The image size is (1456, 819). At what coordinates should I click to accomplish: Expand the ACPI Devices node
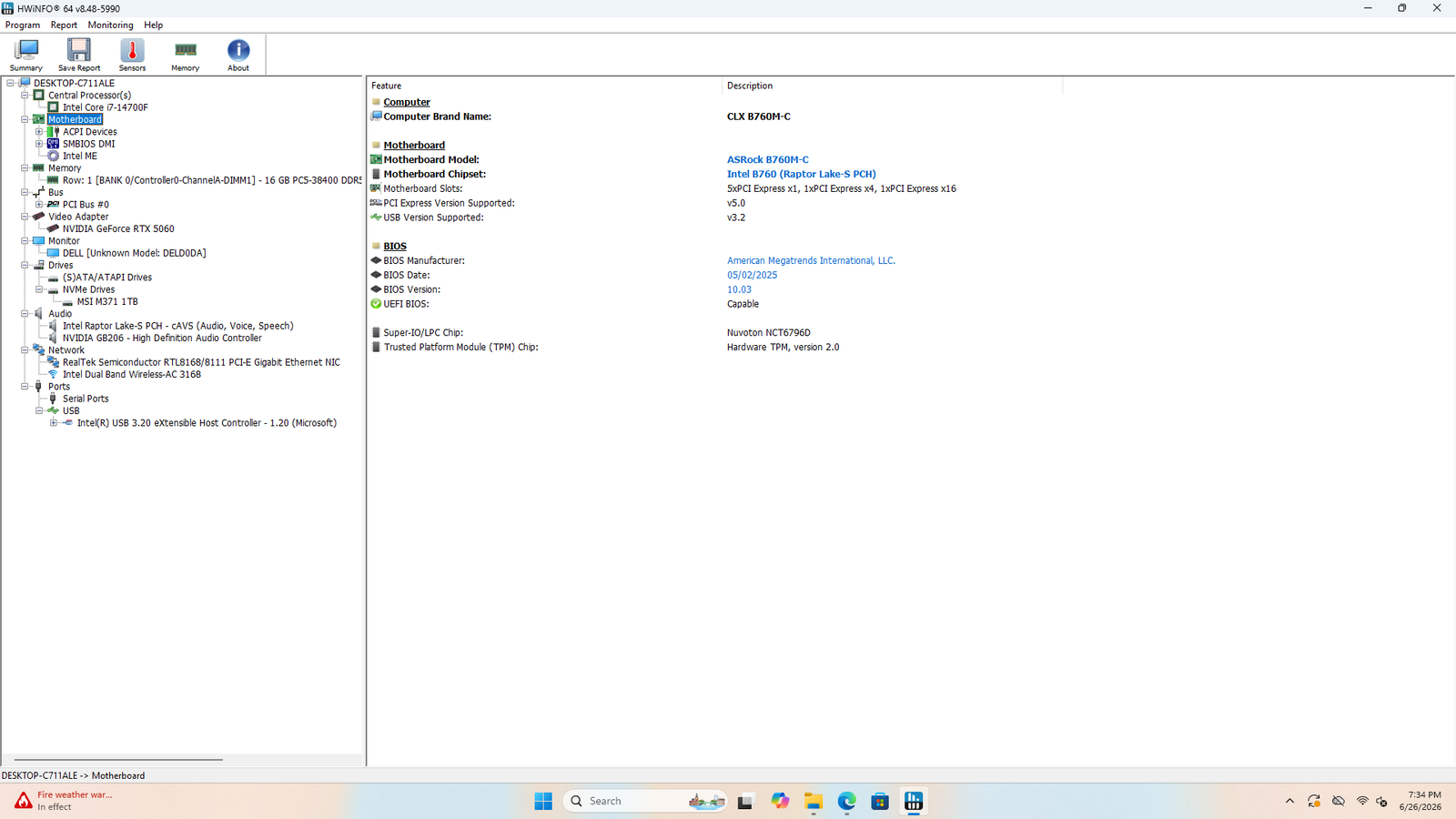click(39, 132)
